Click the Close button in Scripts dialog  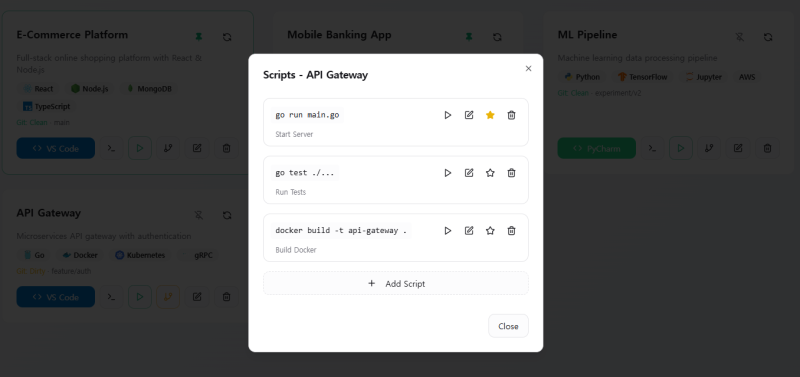point(508,326)
